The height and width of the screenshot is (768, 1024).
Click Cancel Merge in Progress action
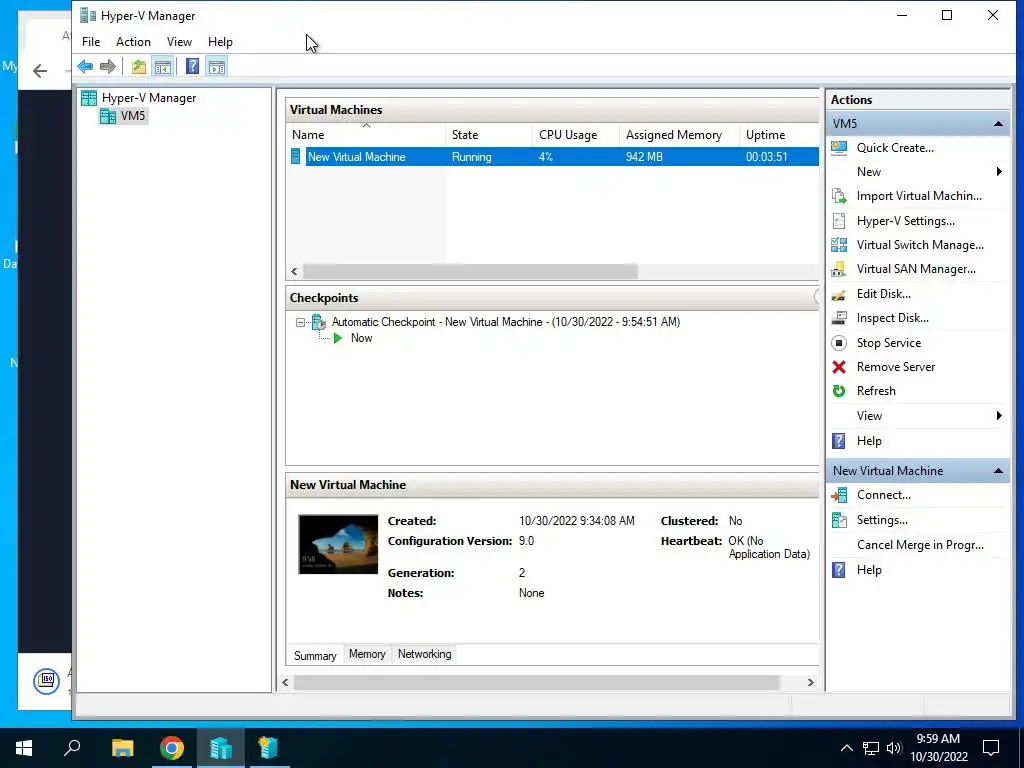pos(920,545)
